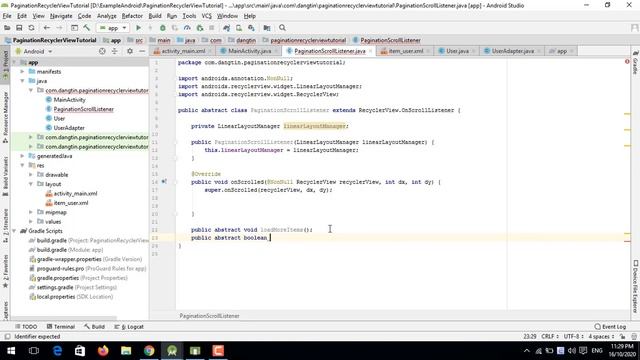Click Sync Project with Gradle Files icon
Image resolution: width=640 pixels, height=360 pixels.
tap(227, 28)
